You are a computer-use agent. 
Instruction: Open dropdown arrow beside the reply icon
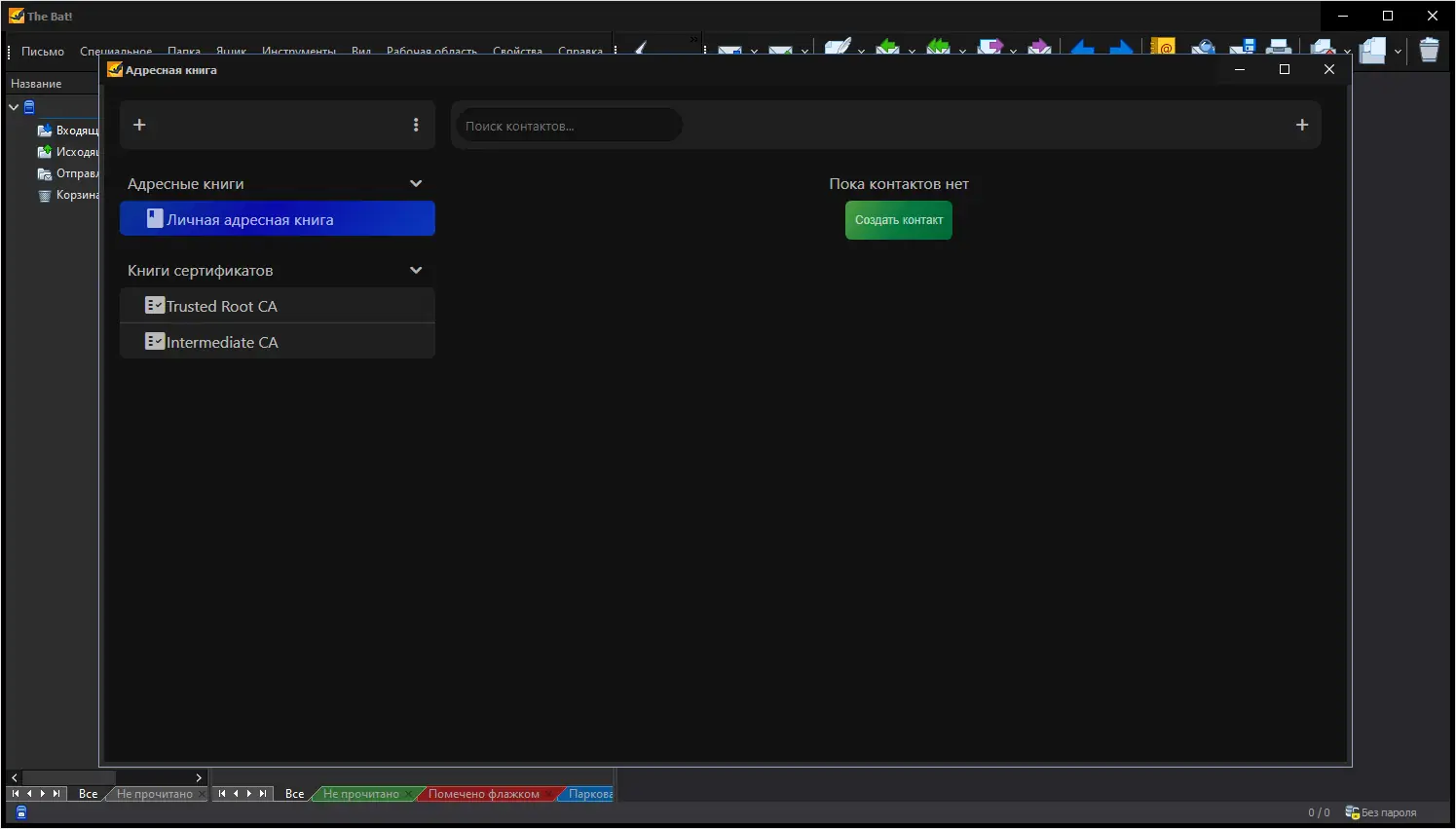(x=912, y=50)
